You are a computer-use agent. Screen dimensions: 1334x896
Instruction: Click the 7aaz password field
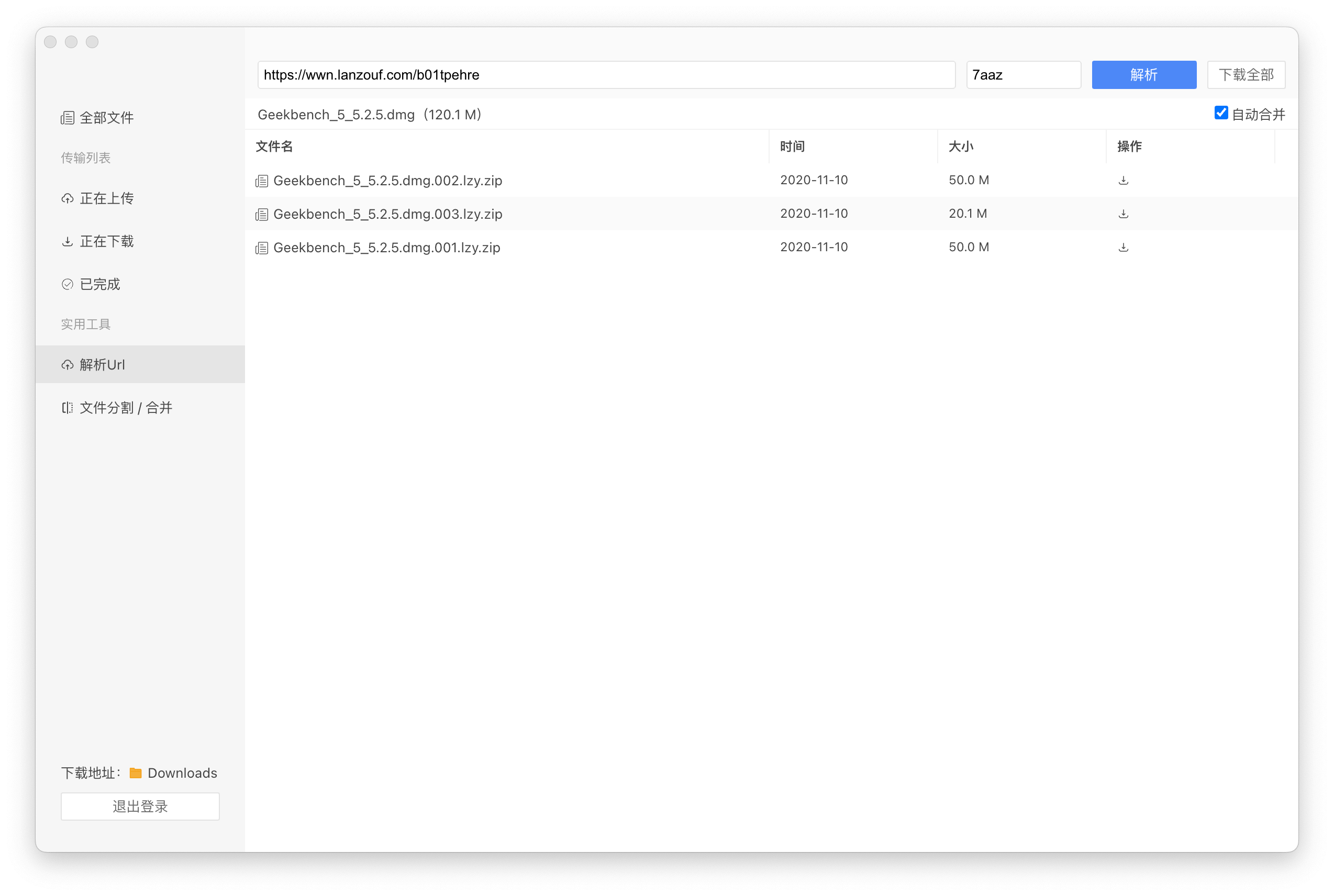point(1023,75)
